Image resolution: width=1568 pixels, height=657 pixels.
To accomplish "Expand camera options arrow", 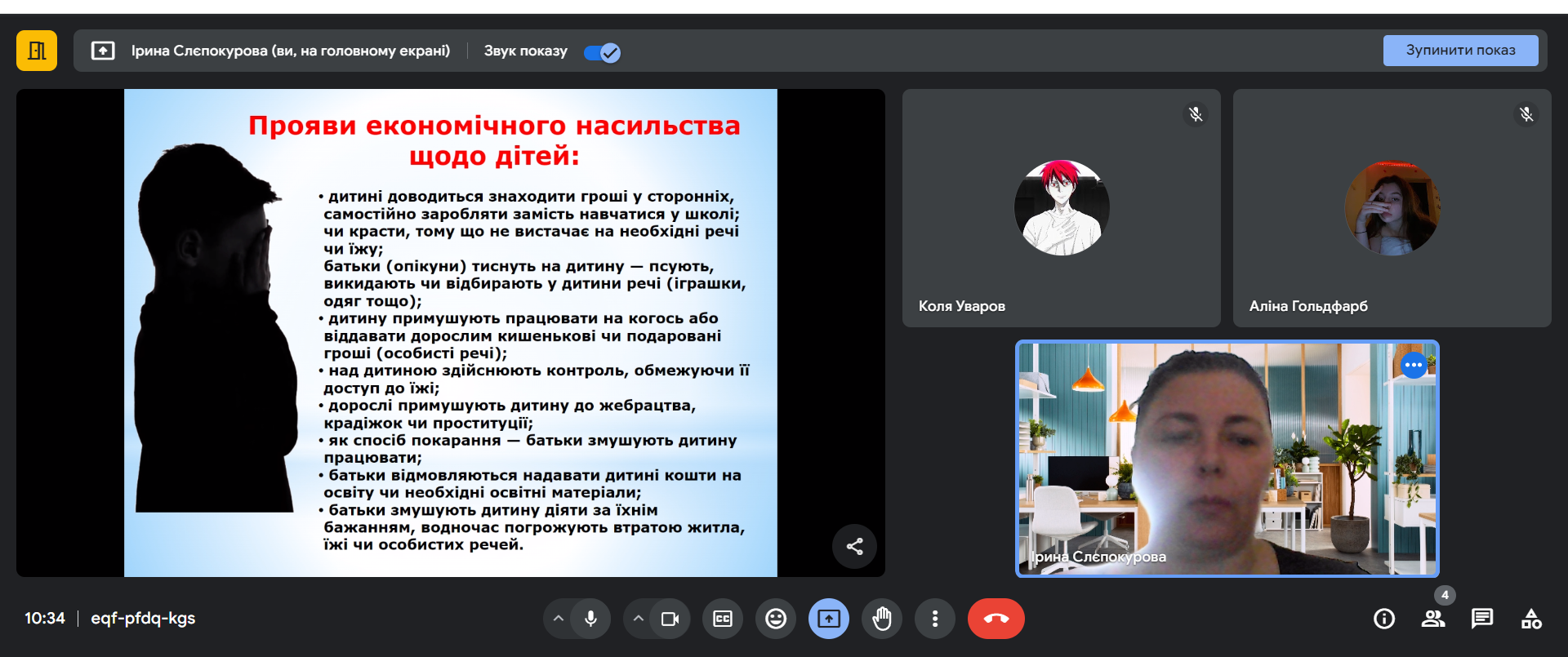I will click(x=639, y=619).
